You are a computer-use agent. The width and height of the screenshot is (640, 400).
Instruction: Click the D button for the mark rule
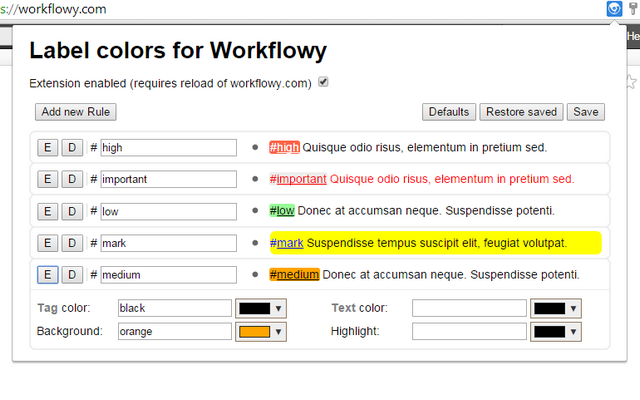point(72,243)
